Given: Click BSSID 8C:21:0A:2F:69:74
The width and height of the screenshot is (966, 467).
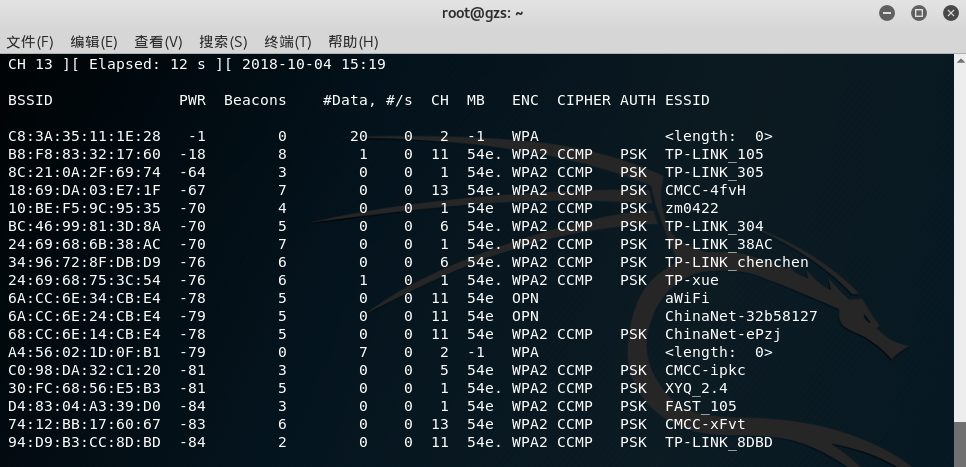Looking at the screenshot, I should pyautogui.click(x=84, y=172).
